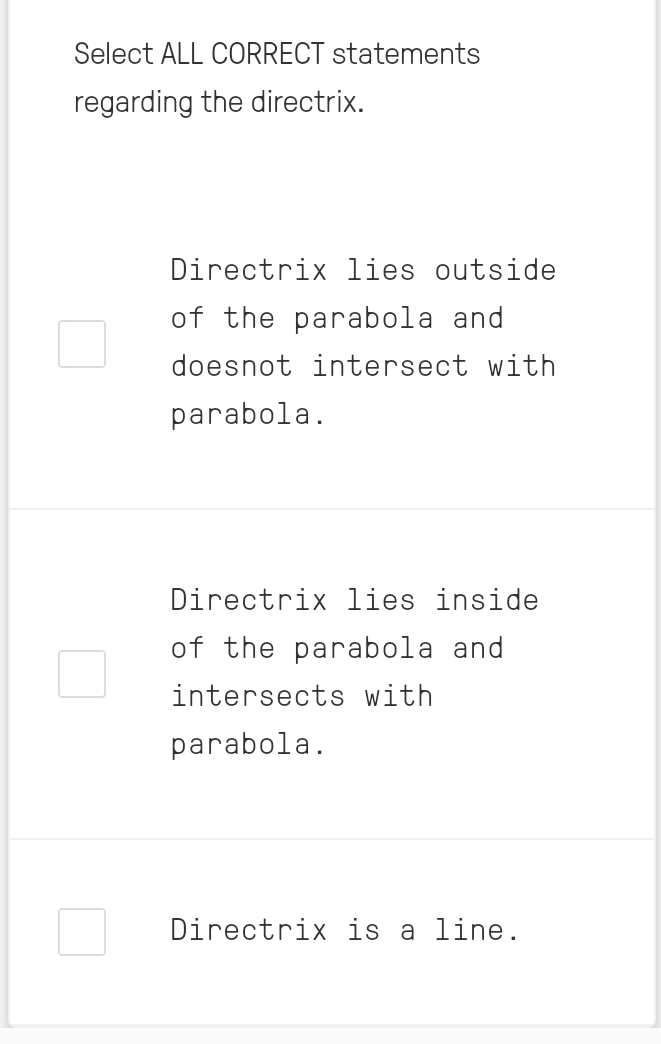This screenshot has height=1044, width=661.
Task: Click the 'doesnot intersect with' text line
Action: pos(363,366)
